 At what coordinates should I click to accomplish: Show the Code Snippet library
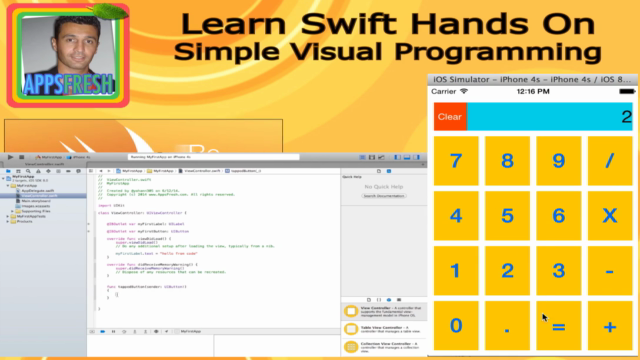click(x=379, y=300)
